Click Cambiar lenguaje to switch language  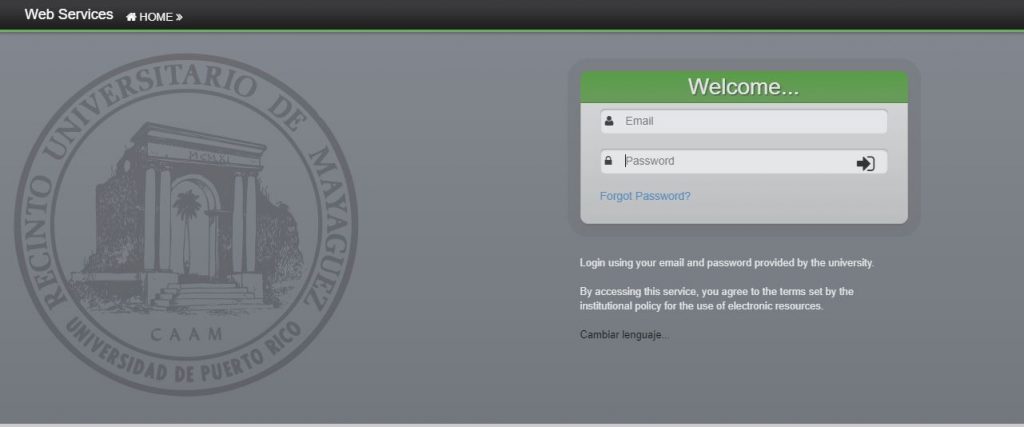[x=624, y=335]
